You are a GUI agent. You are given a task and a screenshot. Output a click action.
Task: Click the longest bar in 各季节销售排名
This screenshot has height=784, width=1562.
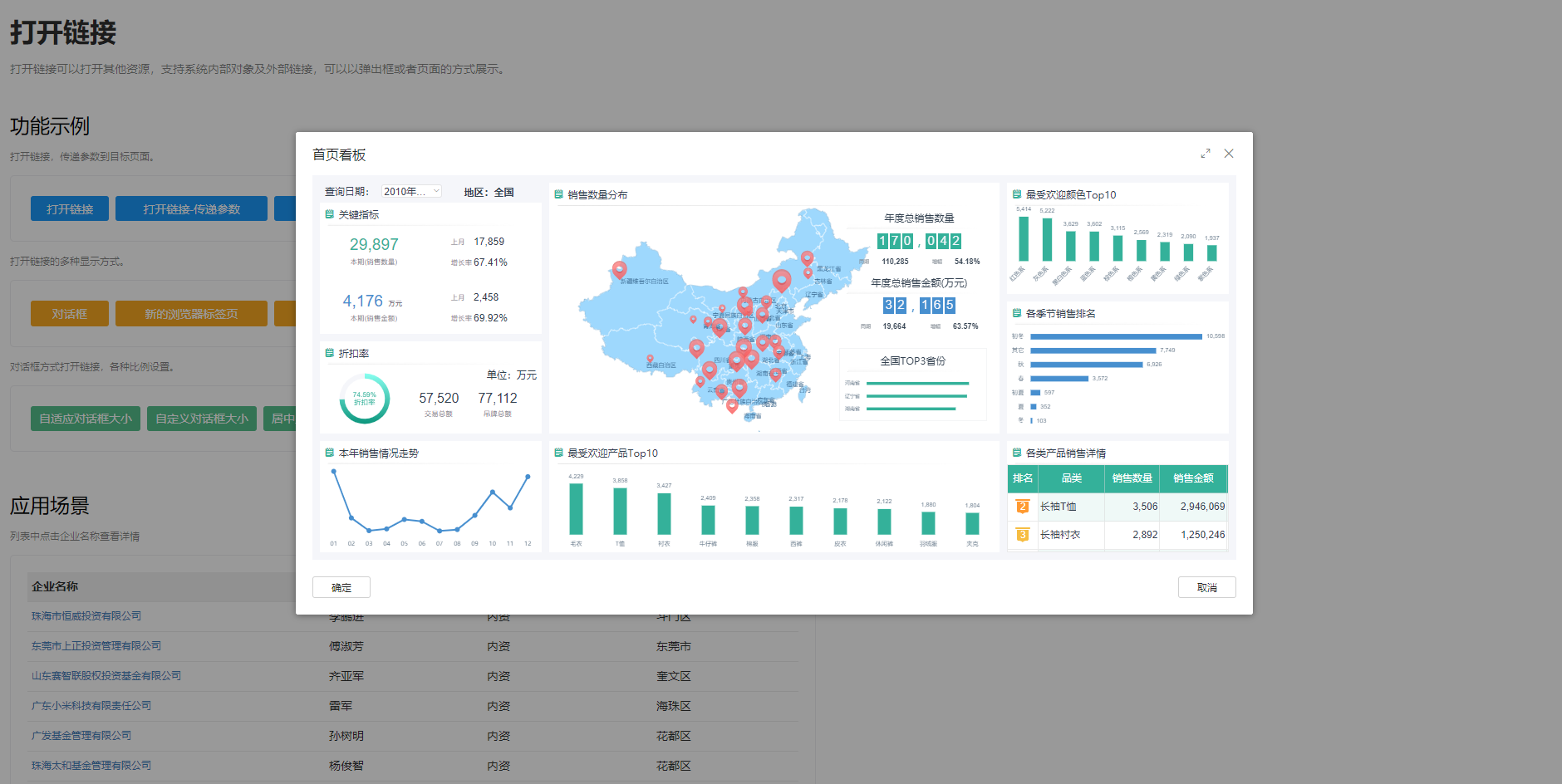pos(1115,336)
